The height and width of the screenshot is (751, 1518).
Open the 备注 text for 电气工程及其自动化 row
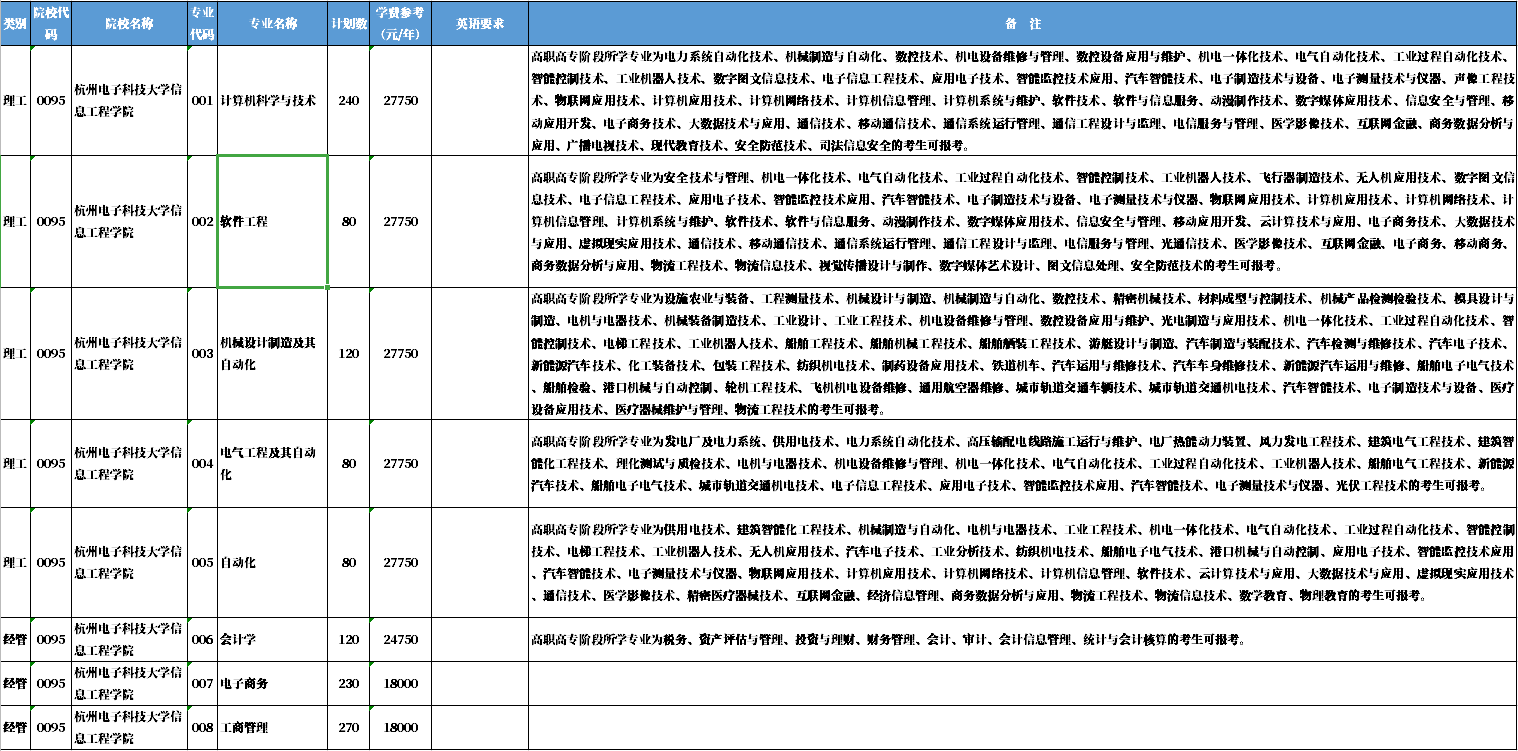coord(1022,464)
